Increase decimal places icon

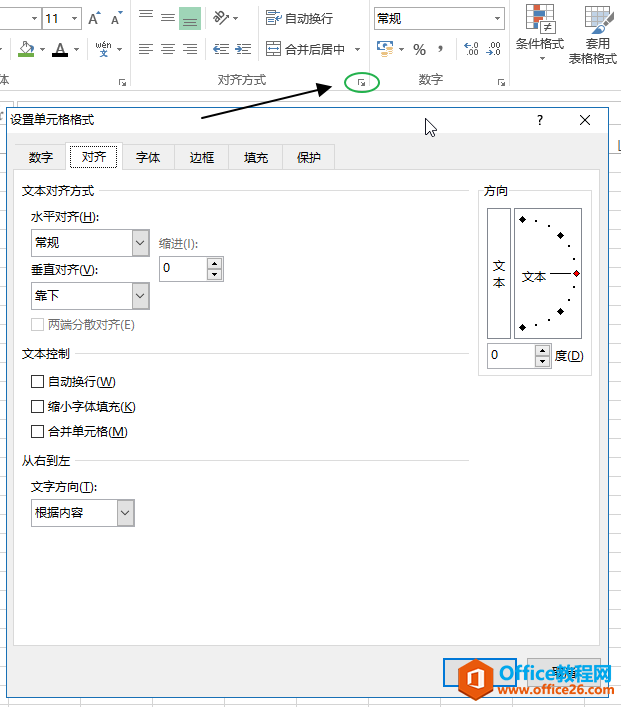(x=471, y=49)
